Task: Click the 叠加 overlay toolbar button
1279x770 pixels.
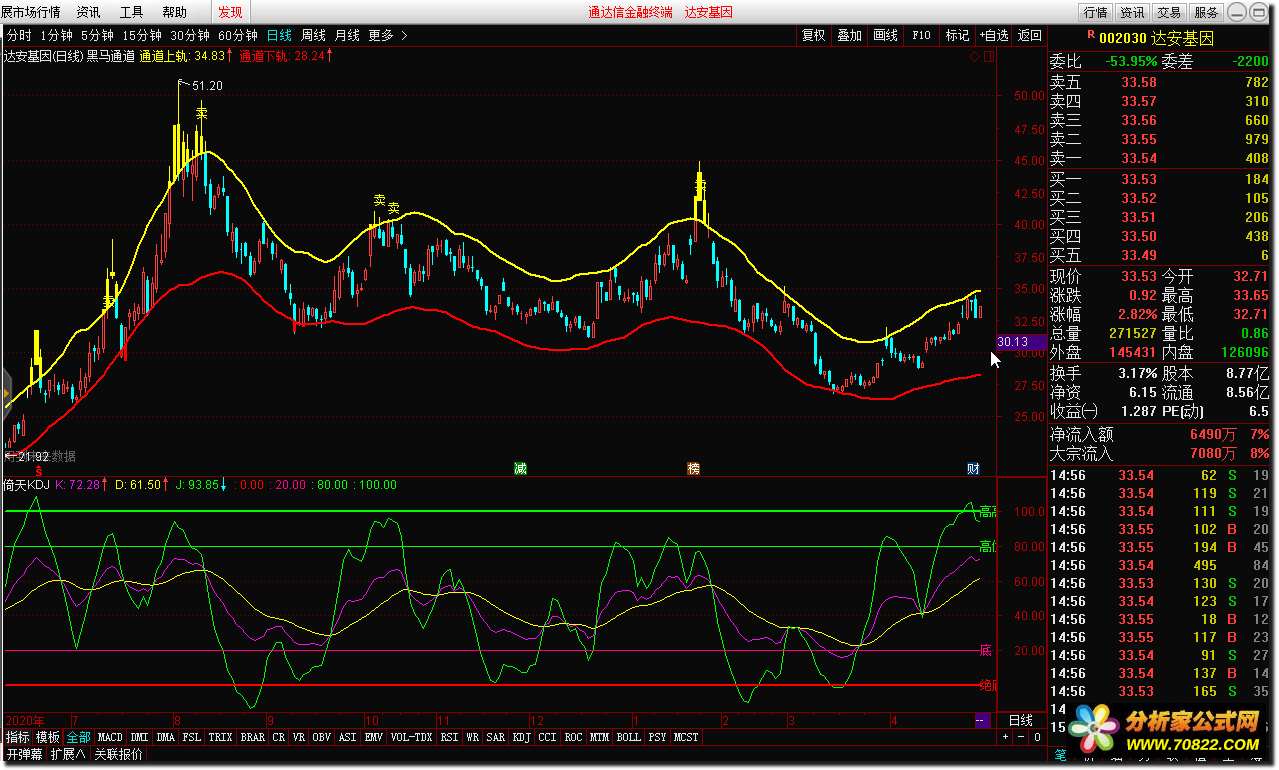Action: [x=850, y=35]
